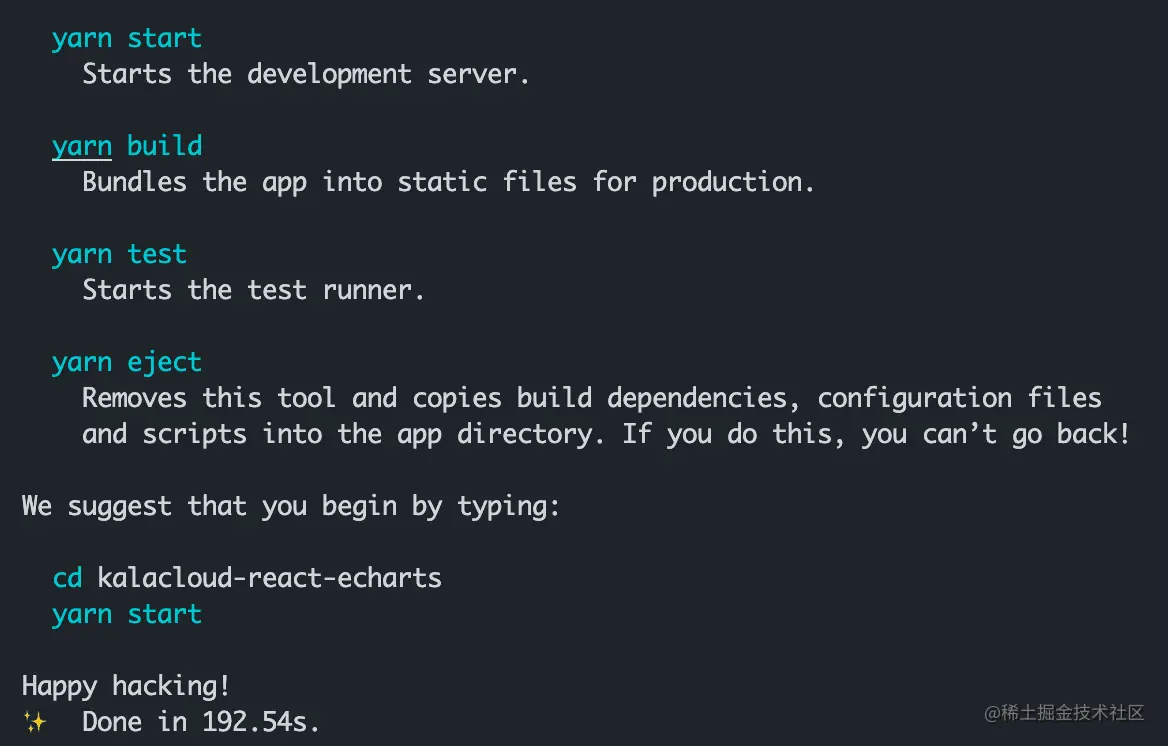Click the cyan 'cd' command
This screenshot has height=746, width=1168.
click(67, 578)
